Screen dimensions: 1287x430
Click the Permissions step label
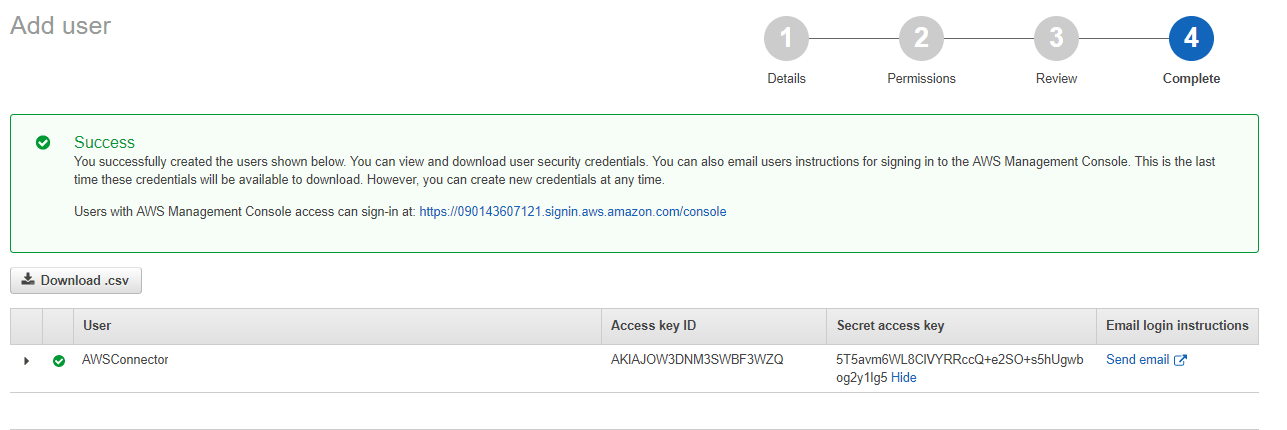coord(921,78)
